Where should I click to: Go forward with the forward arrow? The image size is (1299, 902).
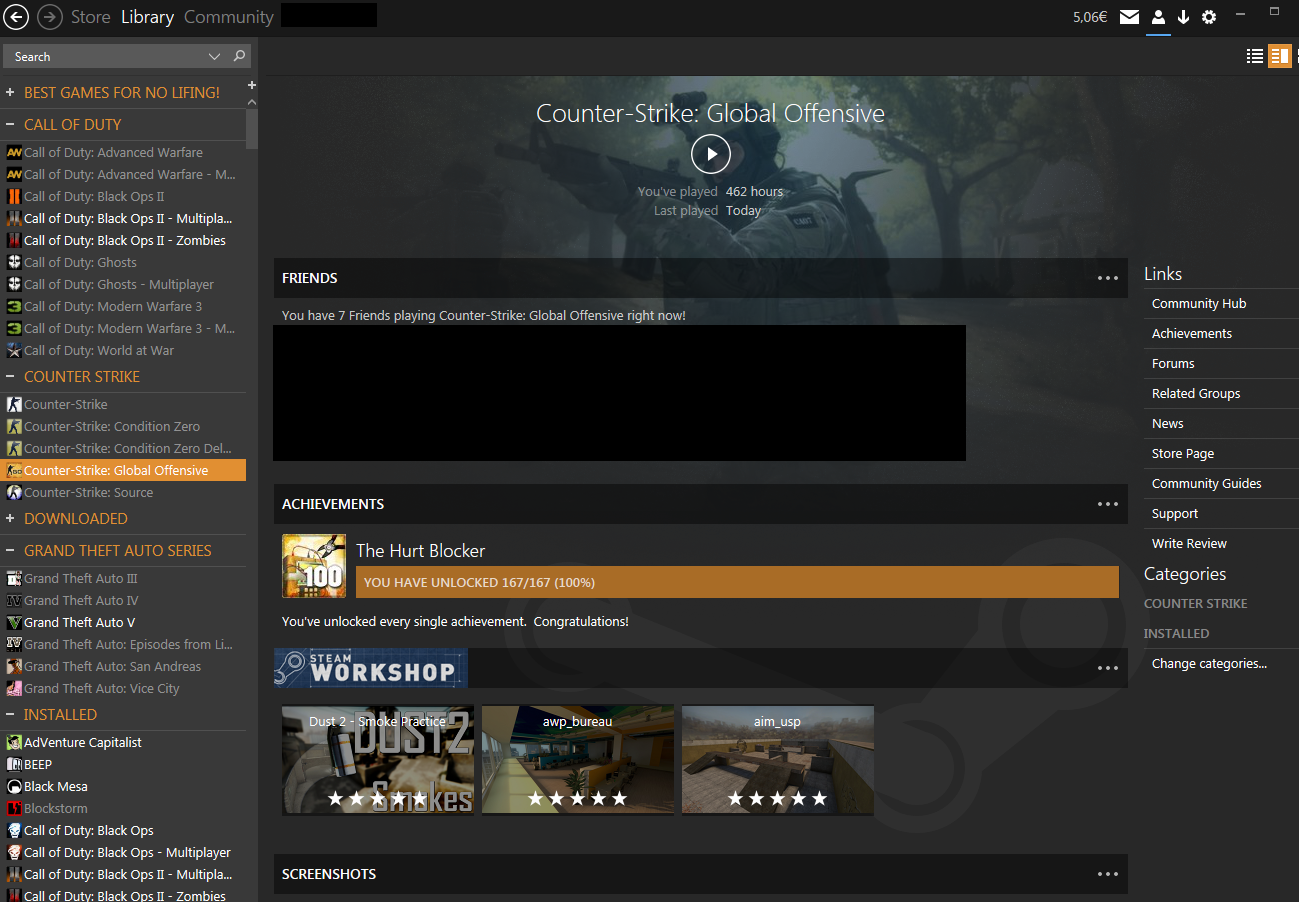coord(48,17)
